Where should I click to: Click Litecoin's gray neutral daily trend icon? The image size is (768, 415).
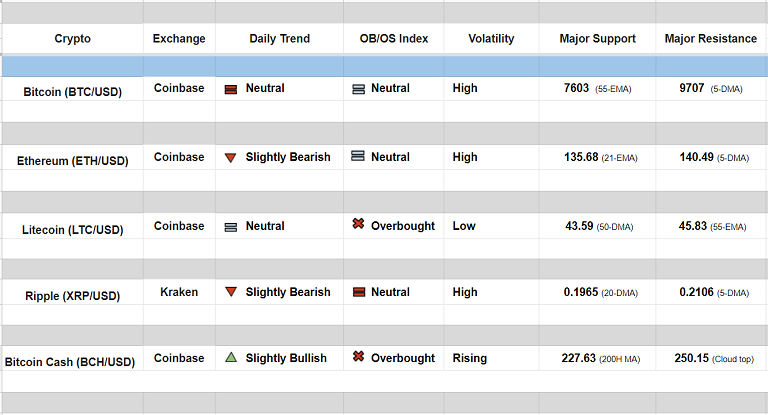pyautogui.click(x=231, y=227)
